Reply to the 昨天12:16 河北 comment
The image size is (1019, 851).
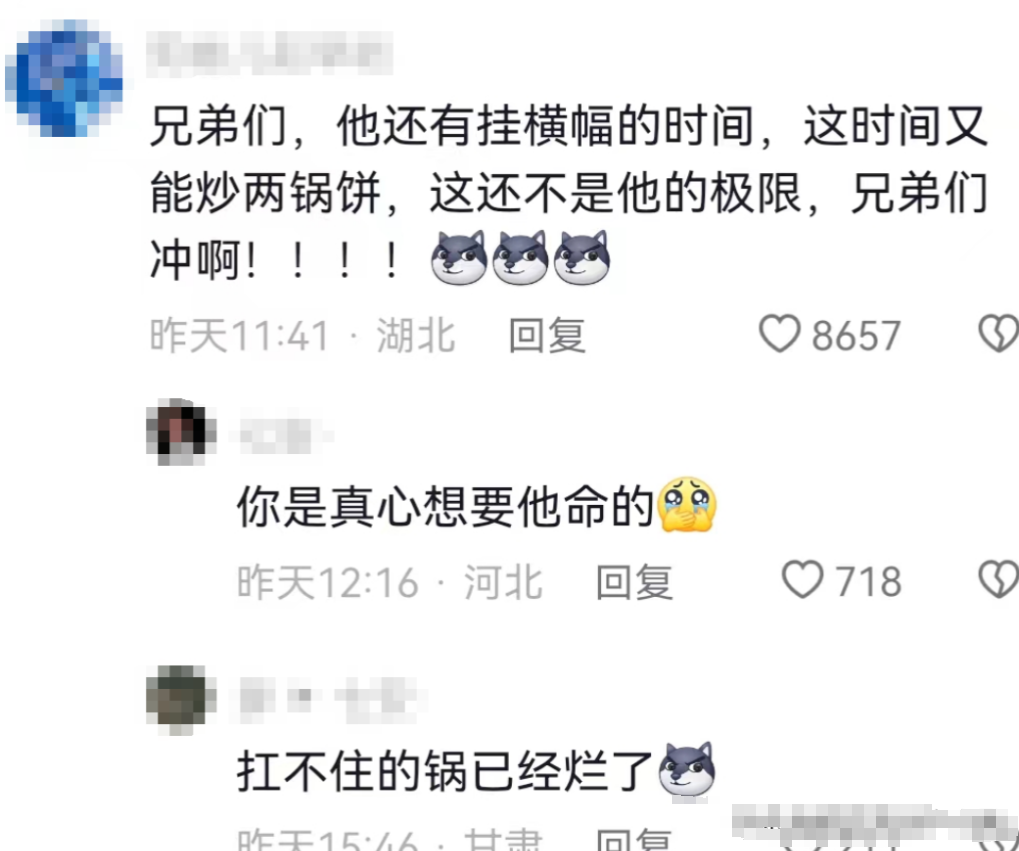[x=634, y=581]
